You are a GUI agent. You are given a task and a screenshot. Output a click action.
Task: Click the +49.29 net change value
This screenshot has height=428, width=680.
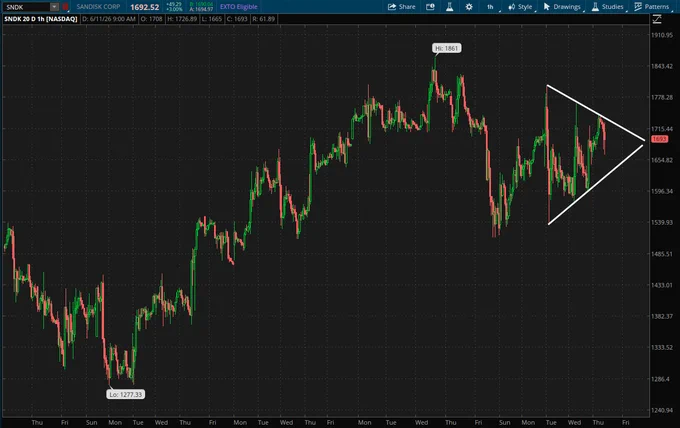click(174, 4)
